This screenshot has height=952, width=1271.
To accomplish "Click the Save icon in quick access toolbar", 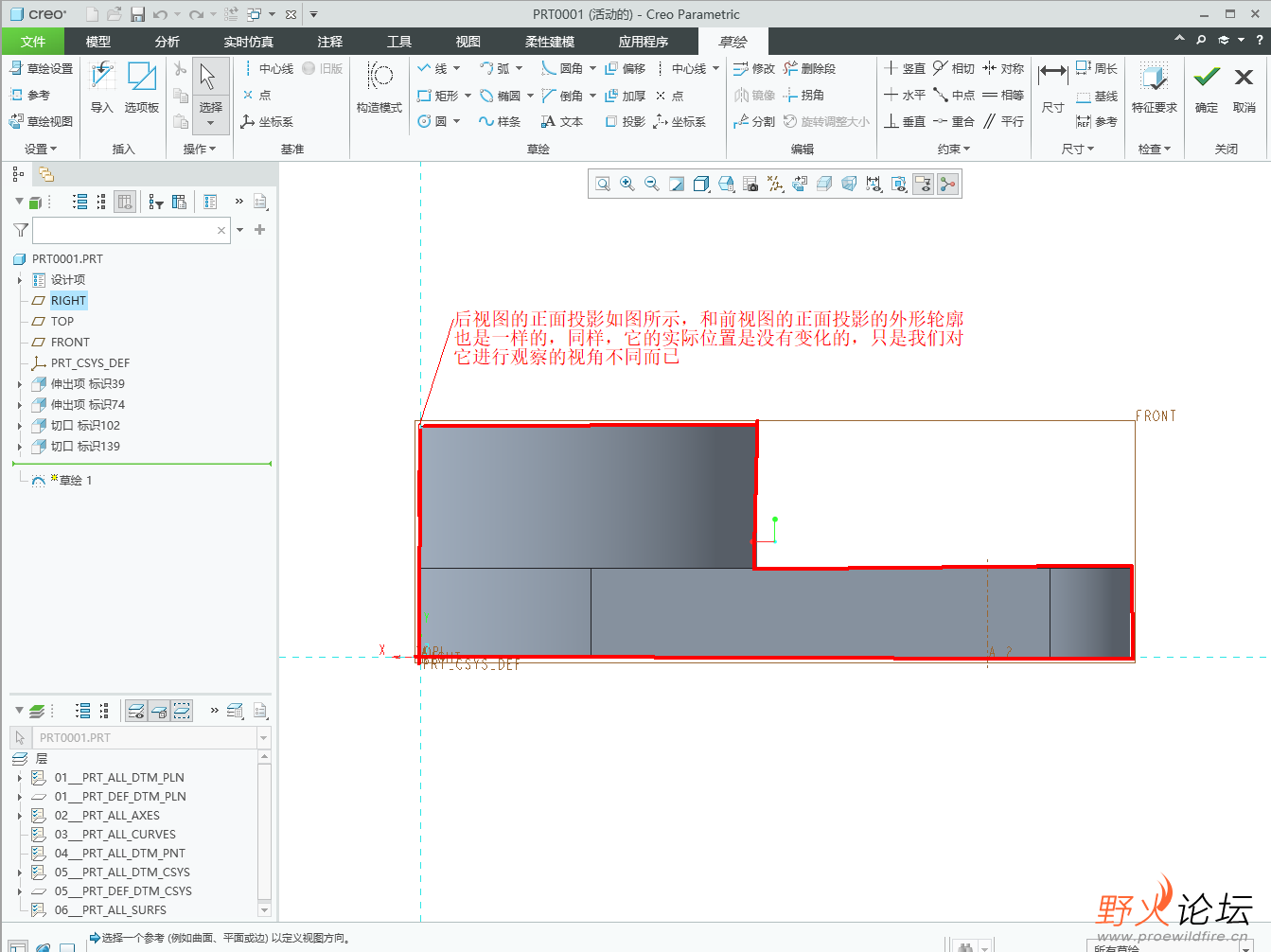I will point(137,14).
